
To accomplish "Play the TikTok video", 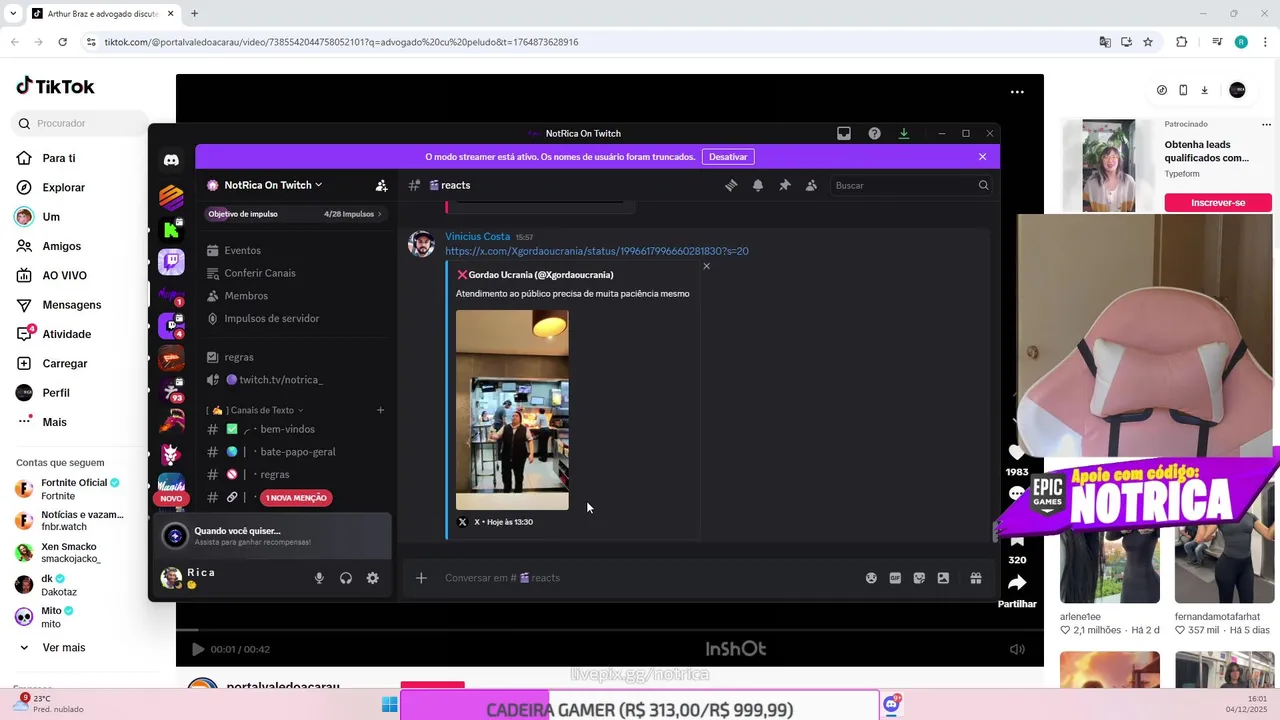I will tap(197, 649).
